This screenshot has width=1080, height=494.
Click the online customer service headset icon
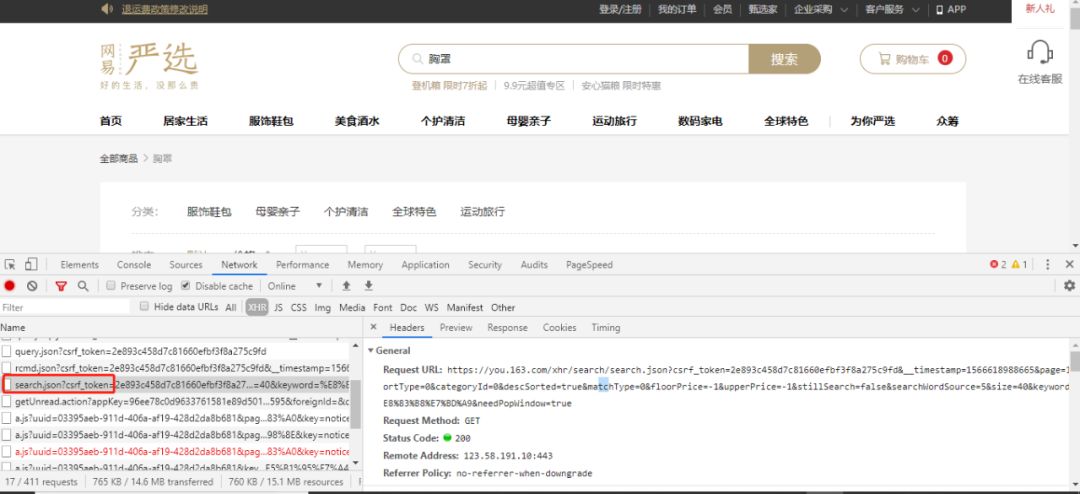click(1039, 52)
